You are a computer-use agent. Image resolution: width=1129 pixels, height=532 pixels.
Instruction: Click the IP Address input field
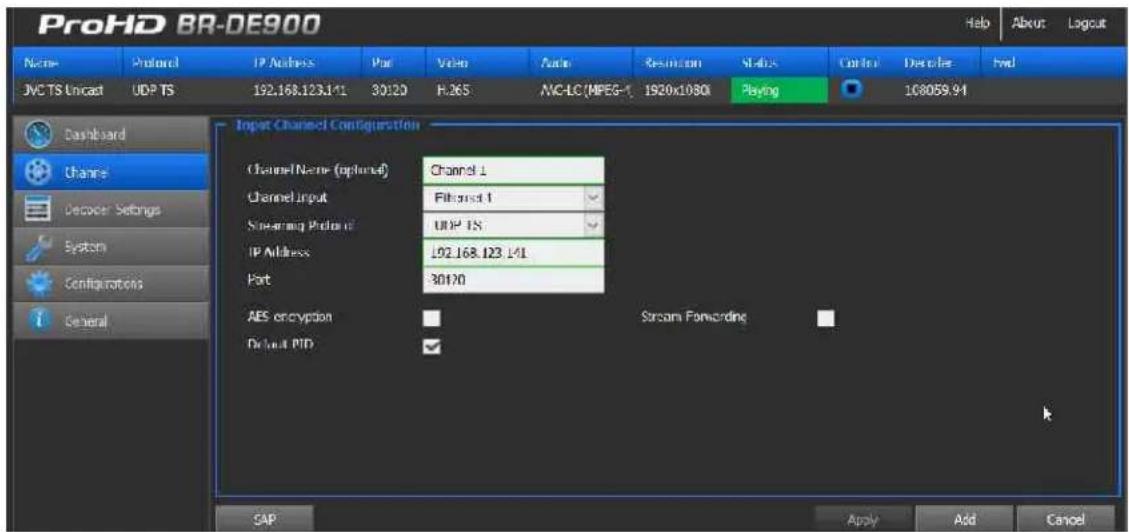pyautogui.click(x=513, y=253)
